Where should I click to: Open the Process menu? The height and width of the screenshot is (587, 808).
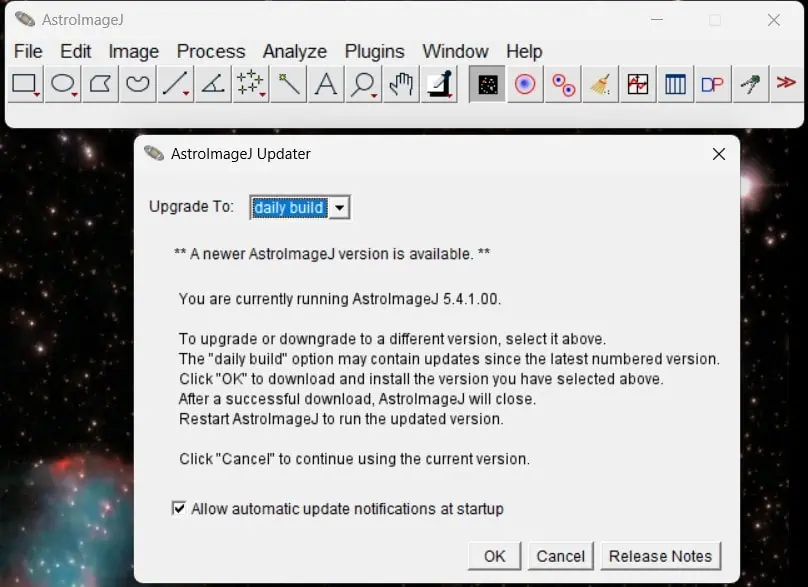coord(211,52)
